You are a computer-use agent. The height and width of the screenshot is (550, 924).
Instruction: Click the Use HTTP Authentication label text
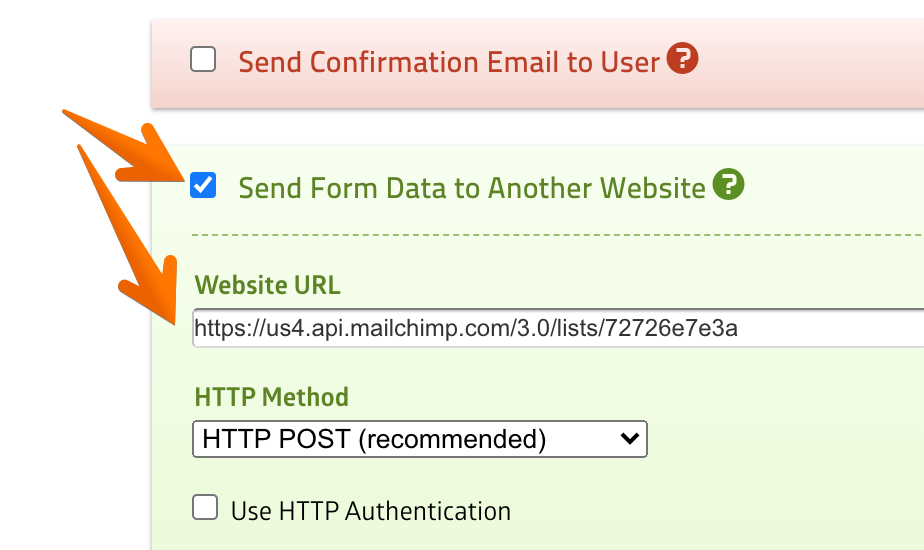[370, 511]
